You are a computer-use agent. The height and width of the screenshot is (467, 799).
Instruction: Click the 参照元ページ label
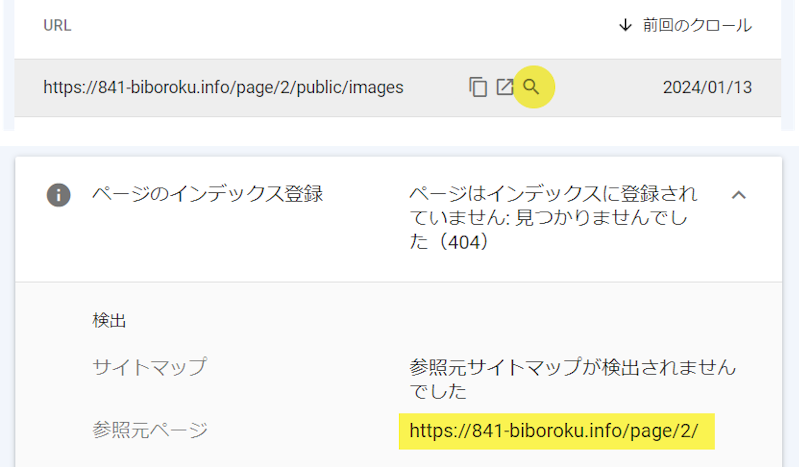pyautogui.click(x=150, y=430)
